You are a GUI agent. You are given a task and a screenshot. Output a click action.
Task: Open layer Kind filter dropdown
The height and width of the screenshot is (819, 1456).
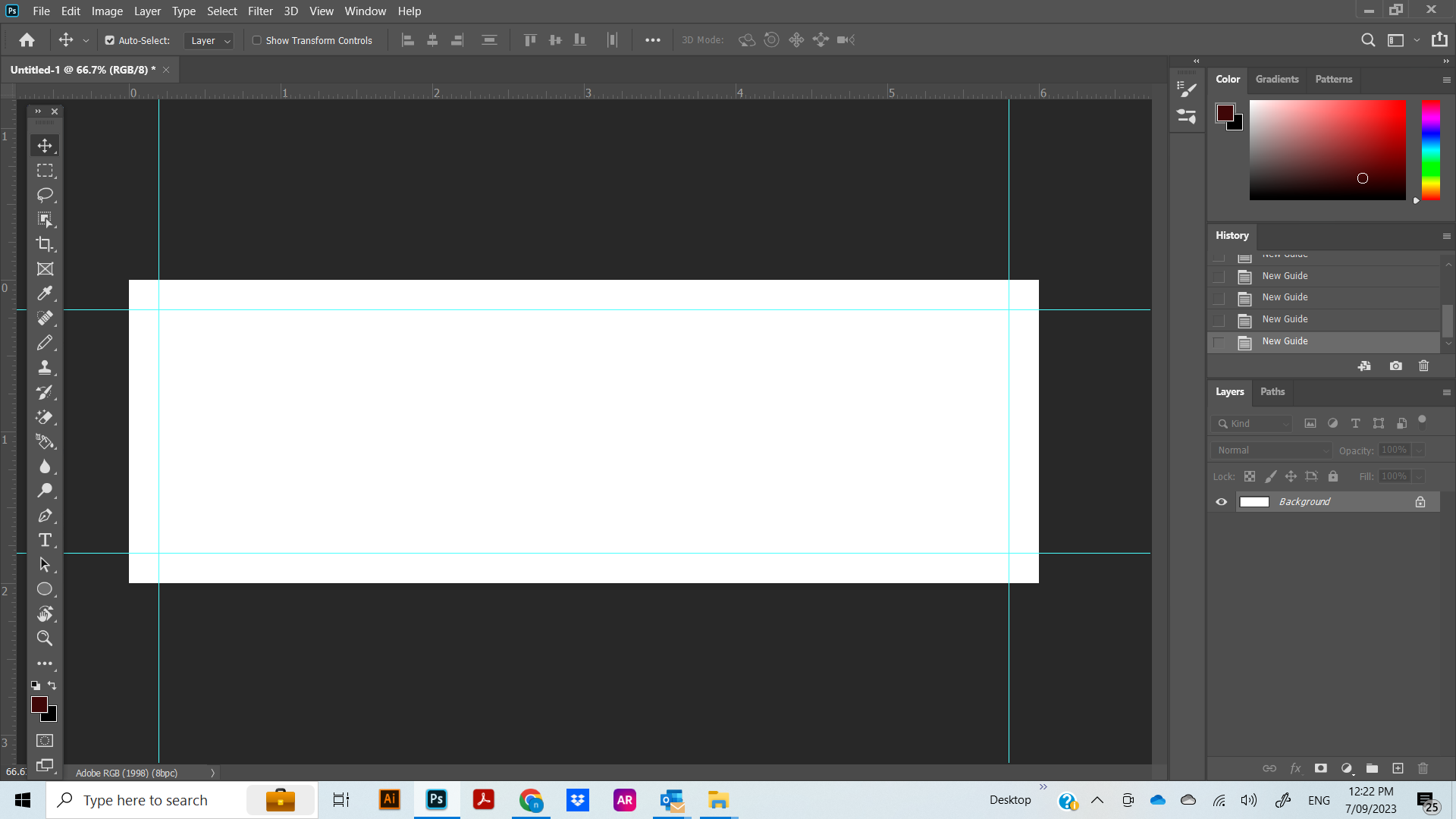pyautogui.click(x=1251, y=423)
